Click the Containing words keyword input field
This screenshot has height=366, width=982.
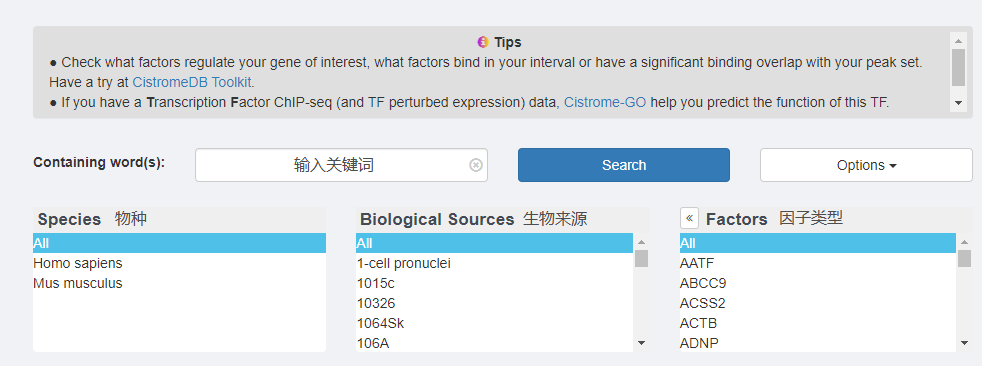click(x=341, y=165)
